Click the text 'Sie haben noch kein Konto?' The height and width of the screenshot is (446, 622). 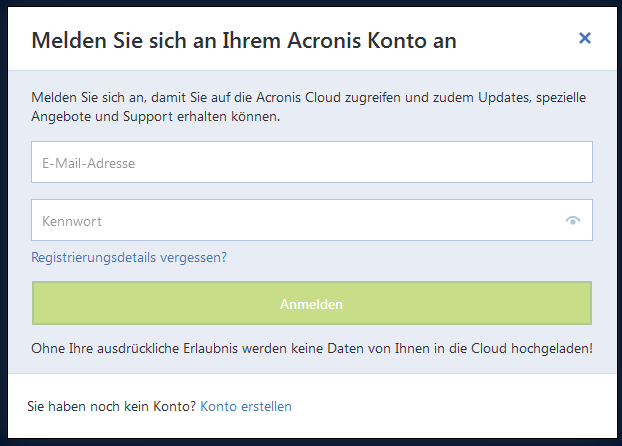(x=111, y=406)
